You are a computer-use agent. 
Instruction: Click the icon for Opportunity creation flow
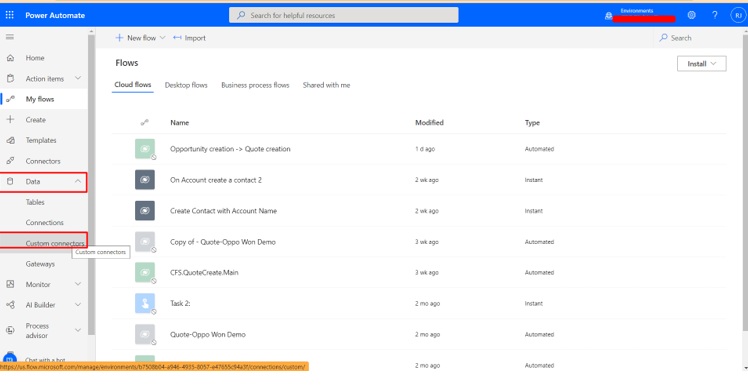click(x=145, y=149)
